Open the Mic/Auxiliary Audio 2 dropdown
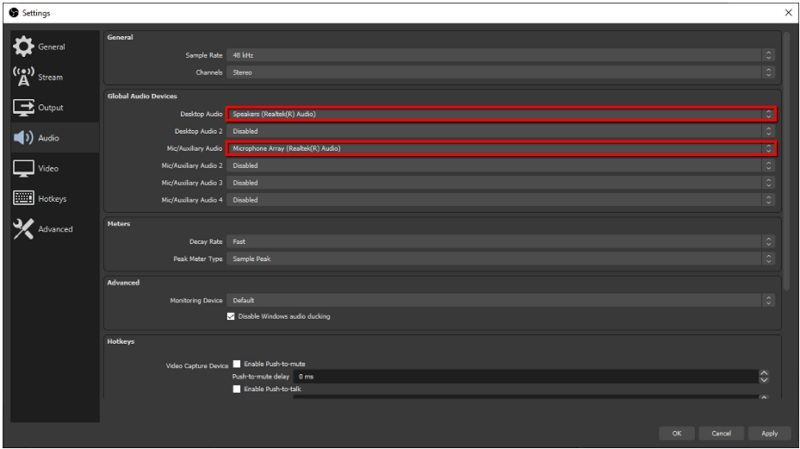The image size is (800, 449). (x=501, y=165)
